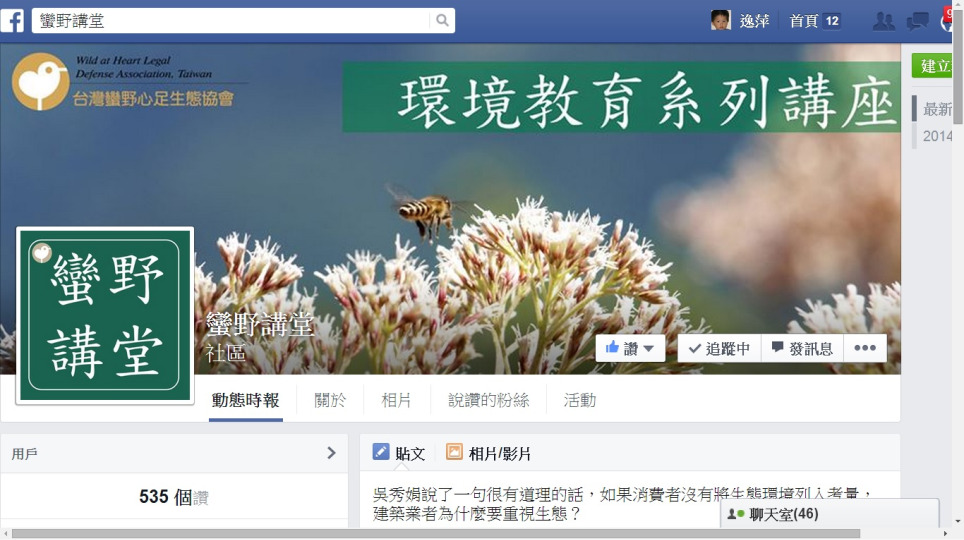Open the three-dots more options menu

click(865, 348)
